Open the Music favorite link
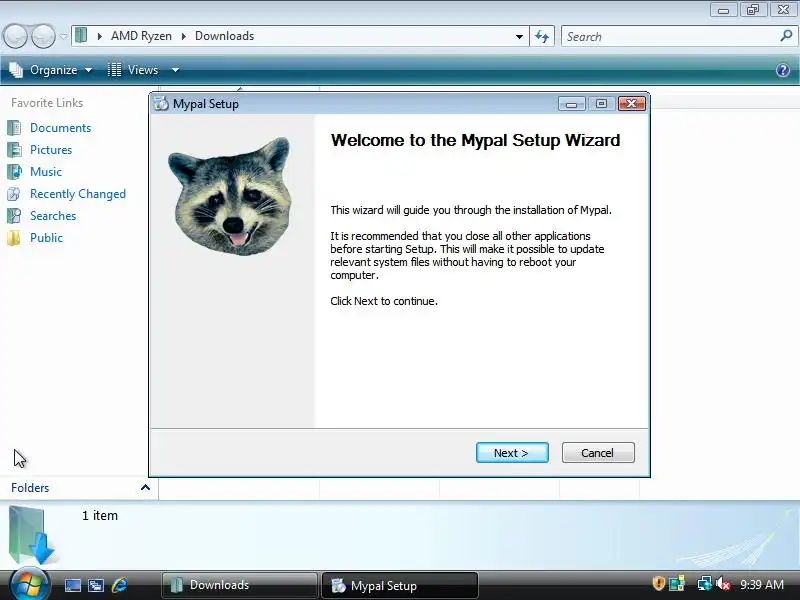This screenshot has width=800, height=600. click(x=46, y=171)
